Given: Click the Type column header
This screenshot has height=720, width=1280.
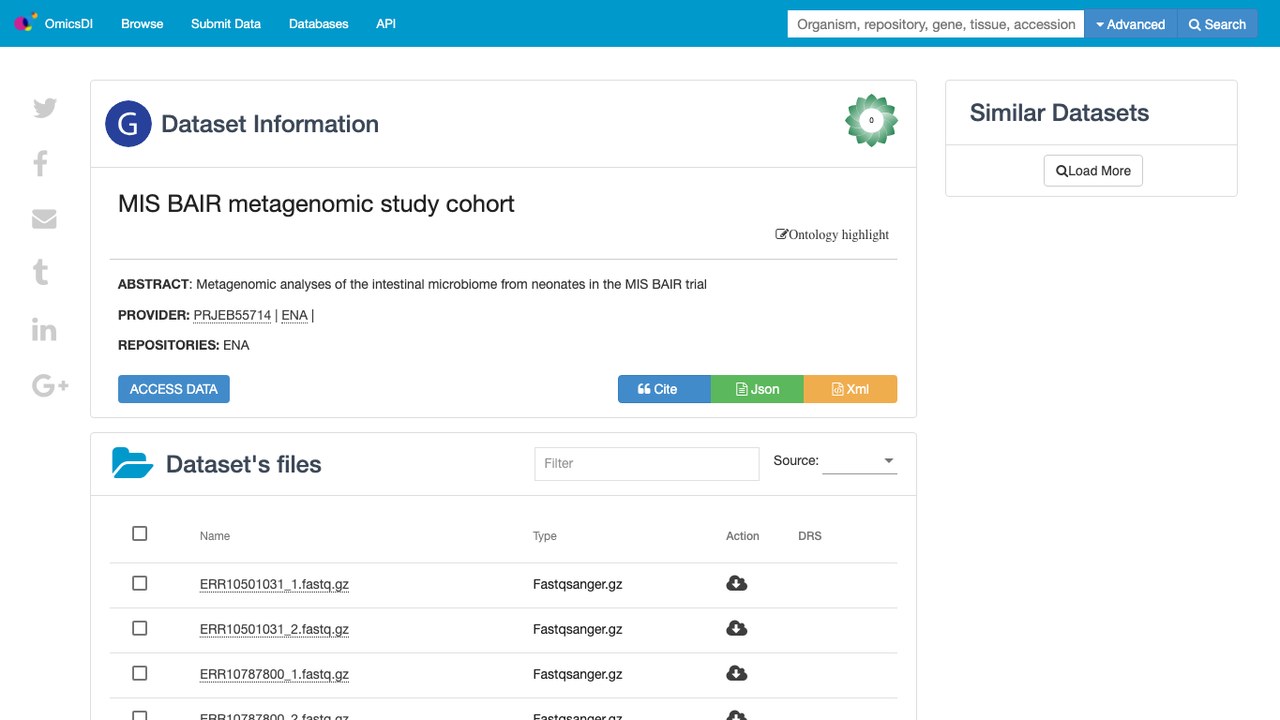Looking at the screenshot, I should tap(545, 536).
